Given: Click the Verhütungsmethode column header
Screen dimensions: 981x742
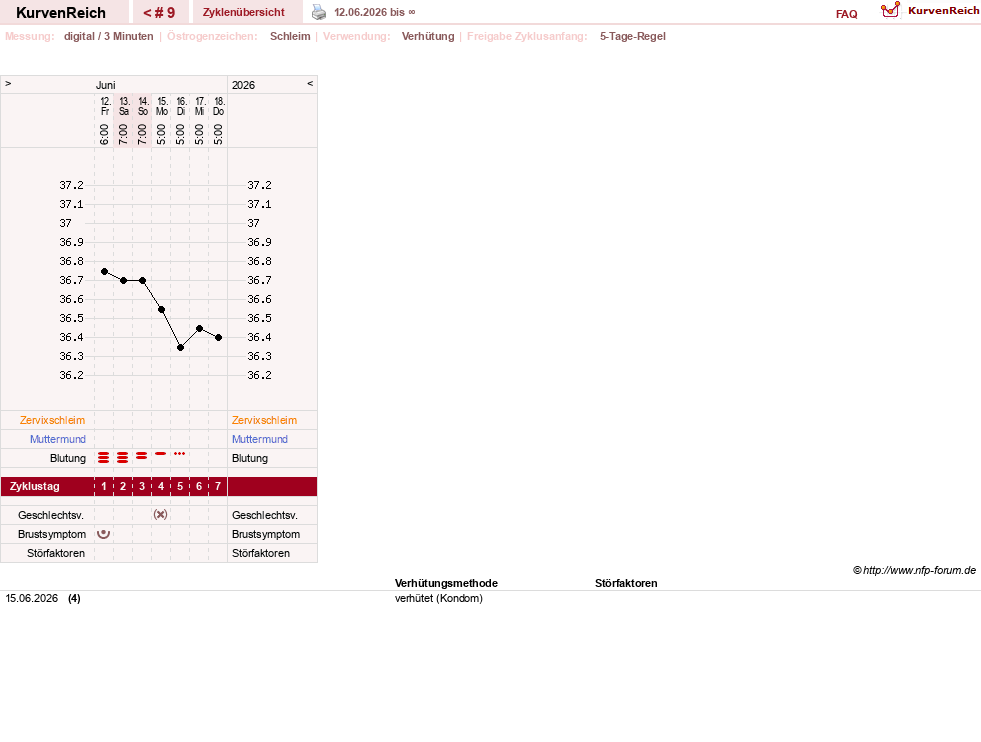Looking at the screenshot, I should click(x=446, y=583).
